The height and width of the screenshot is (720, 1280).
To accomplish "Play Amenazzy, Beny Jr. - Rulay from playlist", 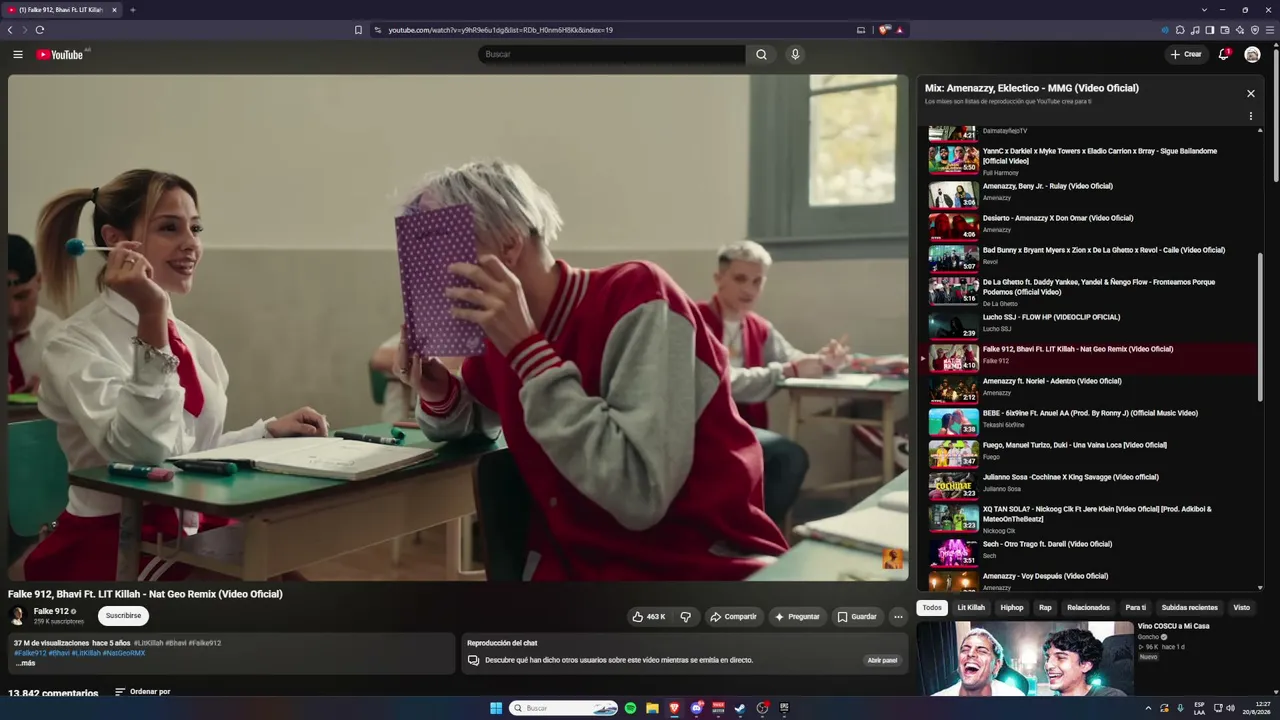I will tap(1090, 192).
